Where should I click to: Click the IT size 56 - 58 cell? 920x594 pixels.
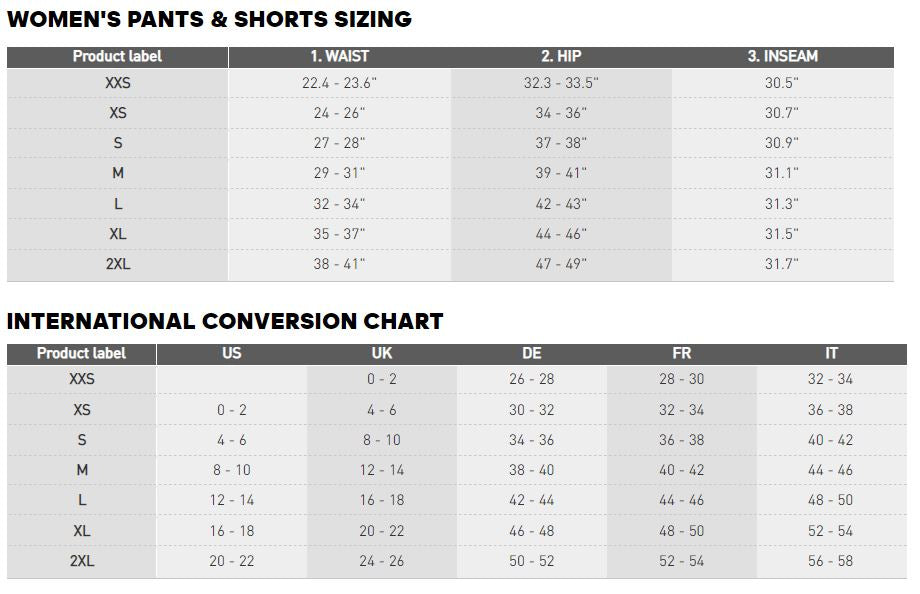point(831,561)
